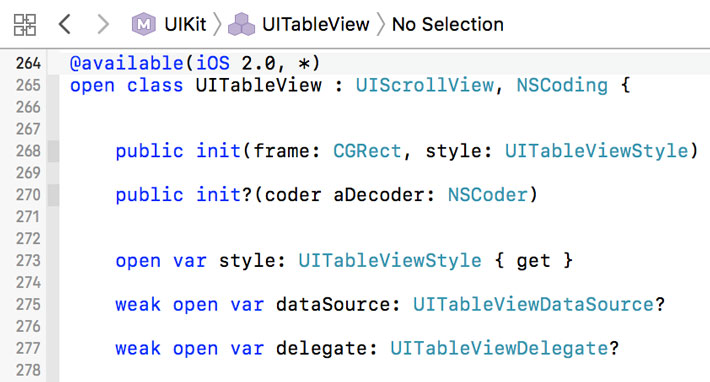Click CGRect in init signature
710x382 pixels.
[x=367, y=151]
